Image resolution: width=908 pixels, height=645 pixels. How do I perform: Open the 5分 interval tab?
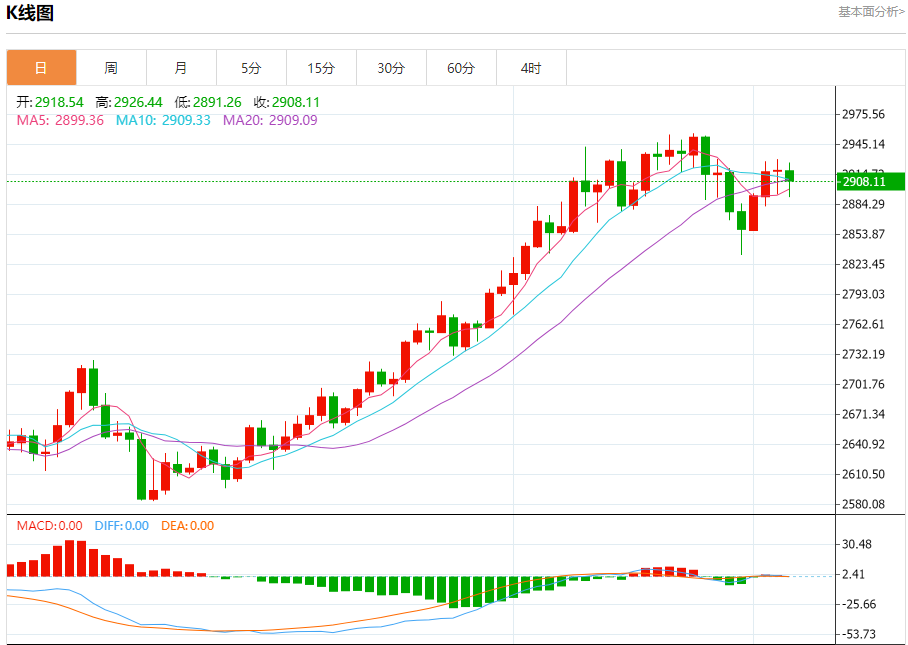click(x=251, y=68)
